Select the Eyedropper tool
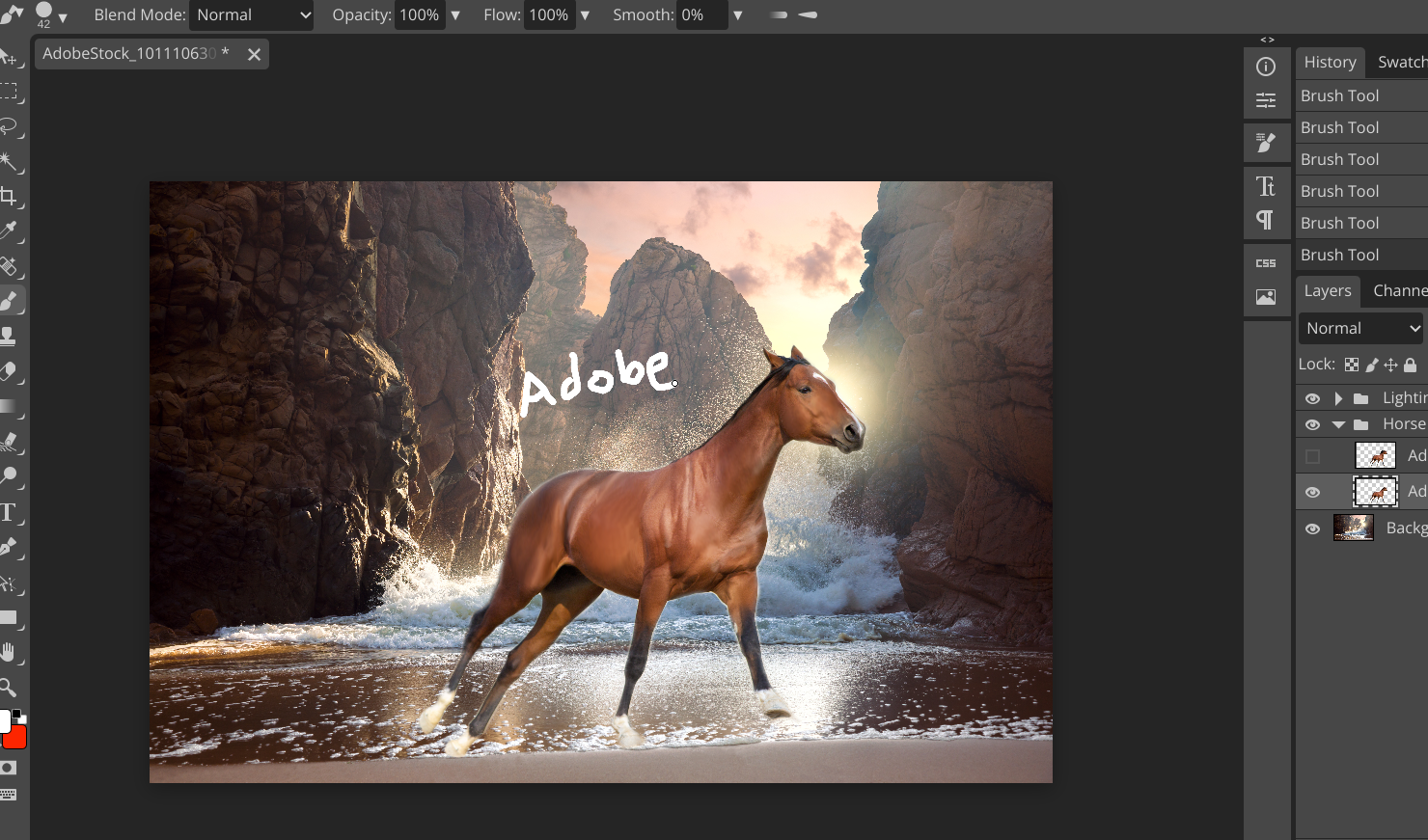 coord(10,230)
